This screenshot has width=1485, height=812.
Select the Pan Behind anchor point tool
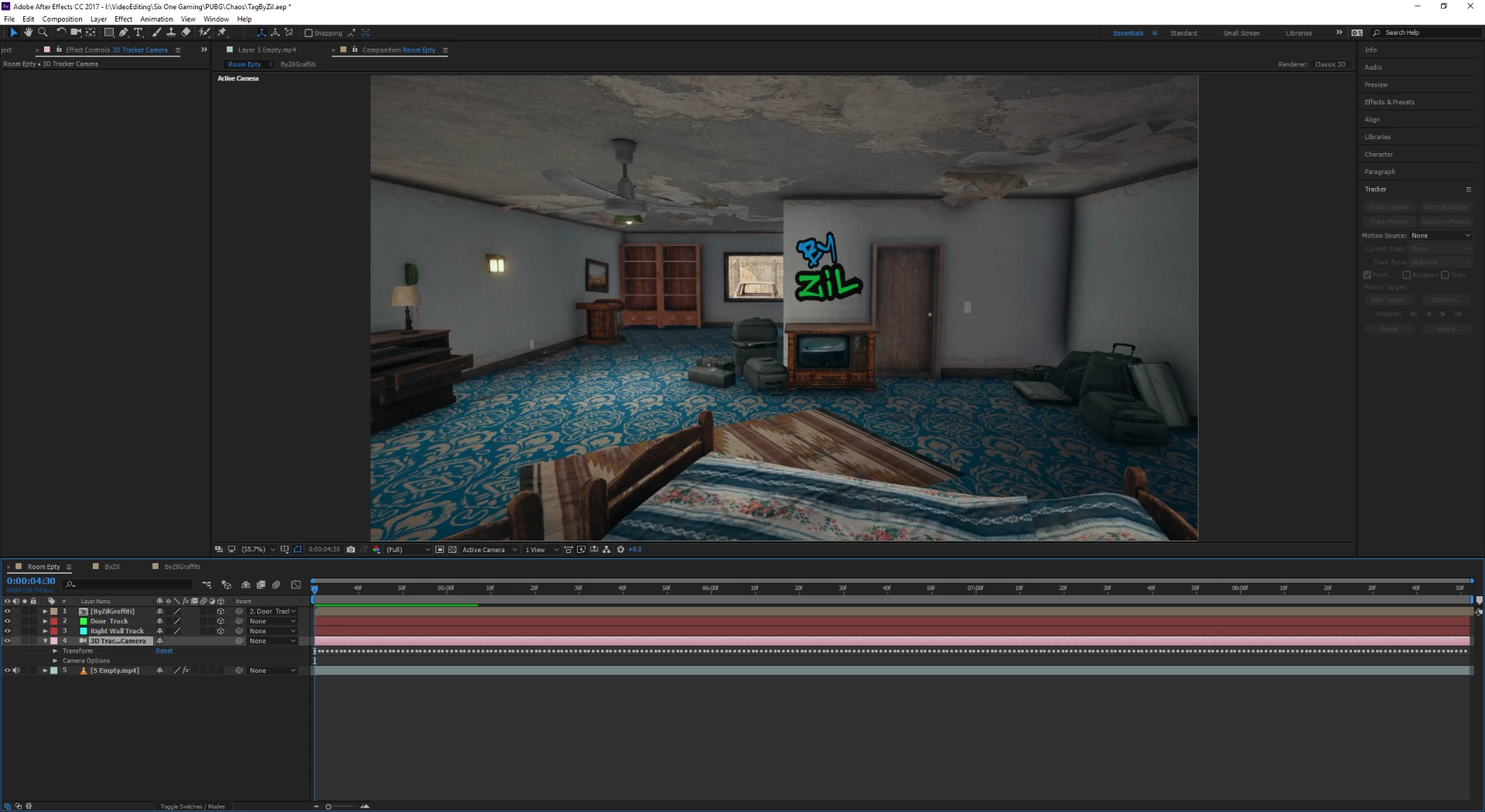click(90, 32)
